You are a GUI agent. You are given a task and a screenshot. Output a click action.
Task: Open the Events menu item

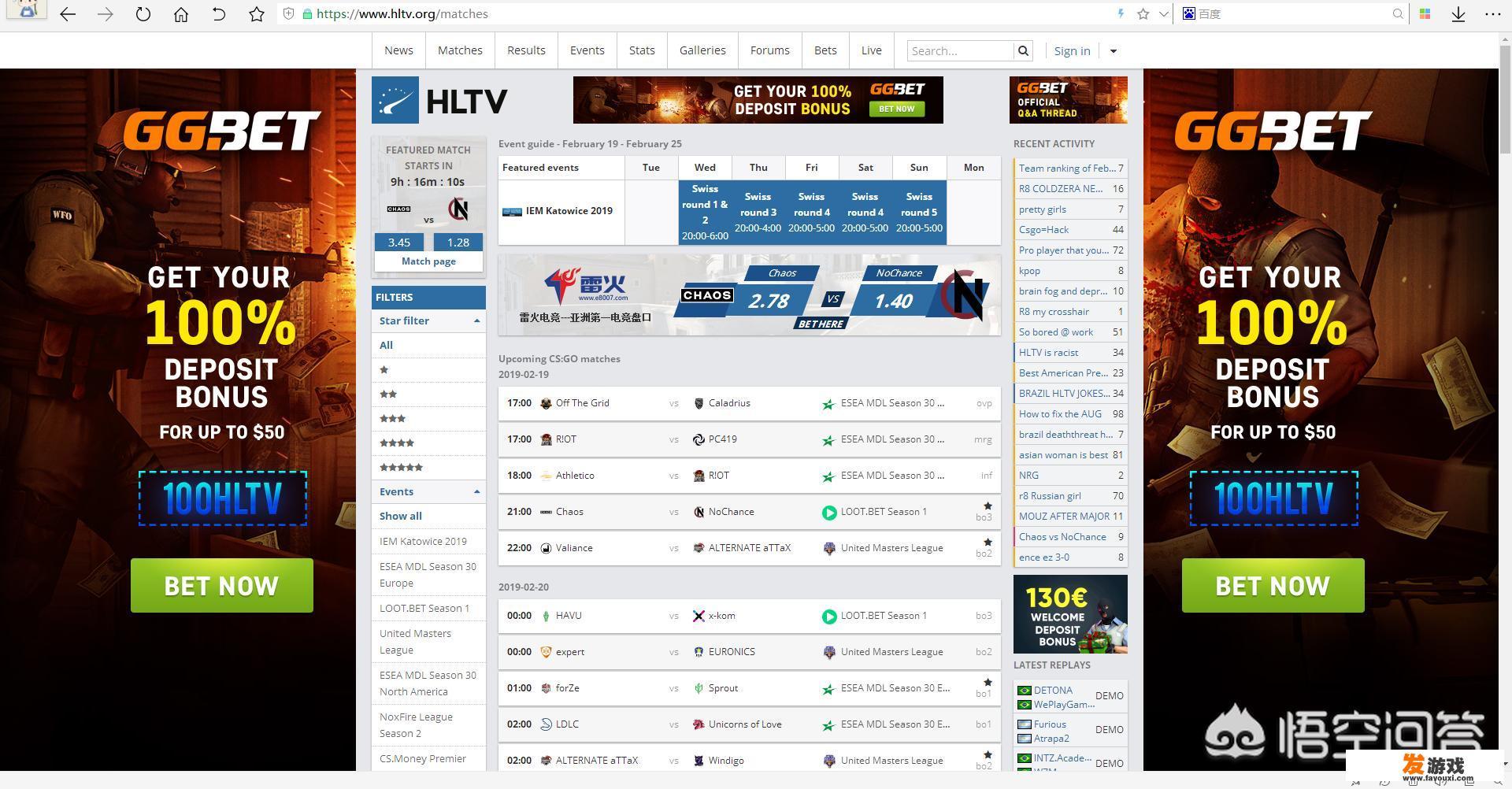coord(587,50)
